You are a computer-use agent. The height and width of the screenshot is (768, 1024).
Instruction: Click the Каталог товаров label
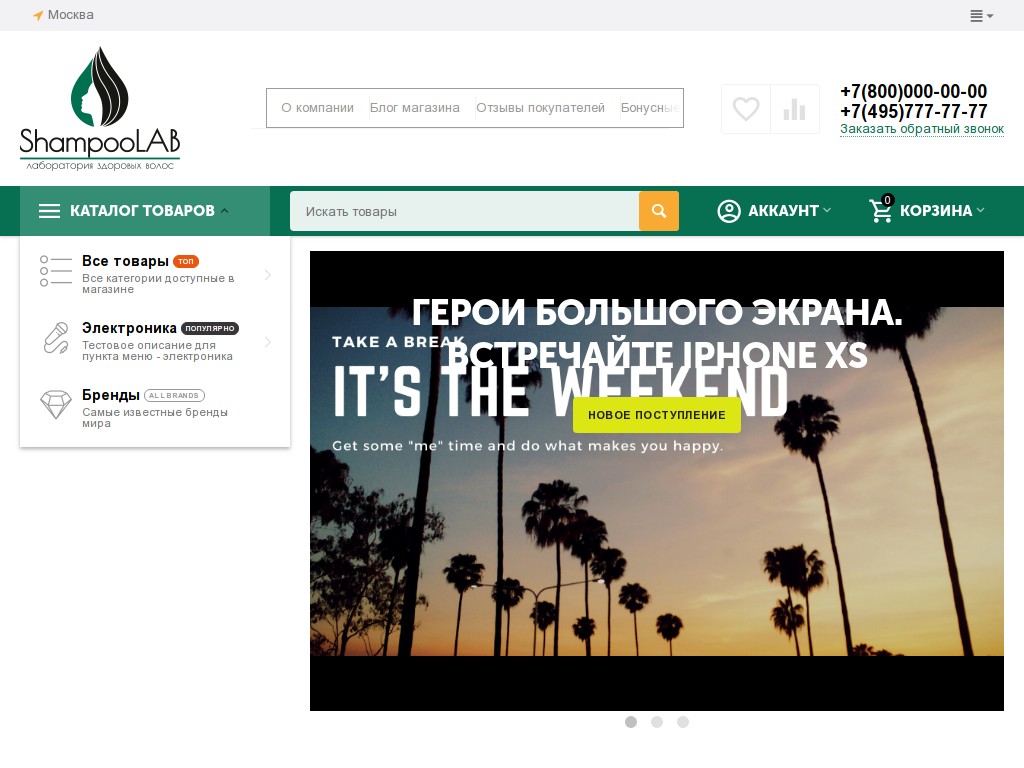pos(142,211)
